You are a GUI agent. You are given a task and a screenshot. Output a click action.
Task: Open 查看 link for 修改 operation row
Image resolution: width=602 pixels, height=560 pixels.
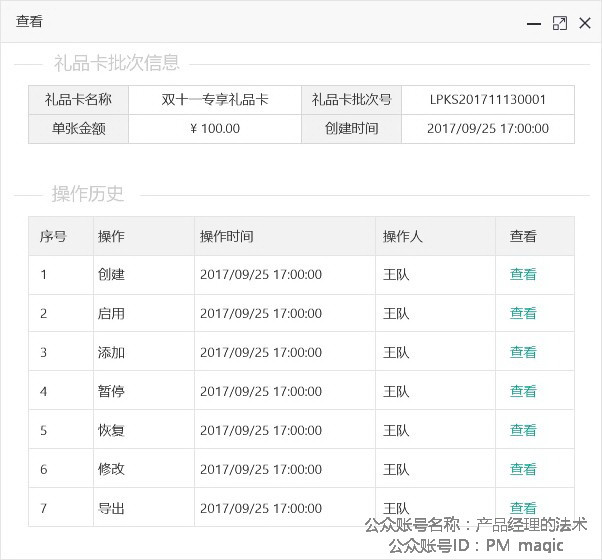(523, 469)
